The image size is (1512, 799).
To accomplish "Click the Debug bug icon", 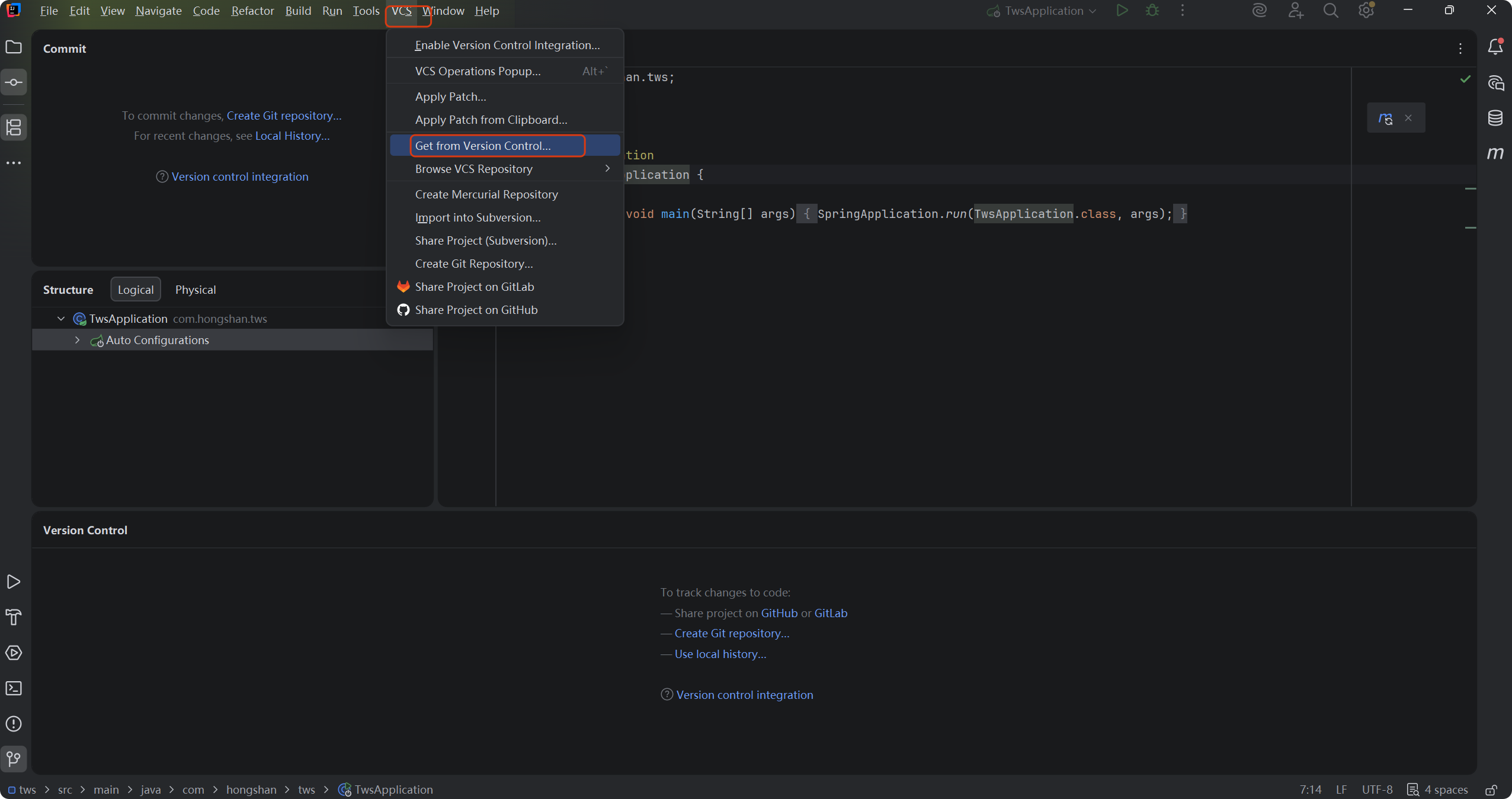I will click(1152, 11).
